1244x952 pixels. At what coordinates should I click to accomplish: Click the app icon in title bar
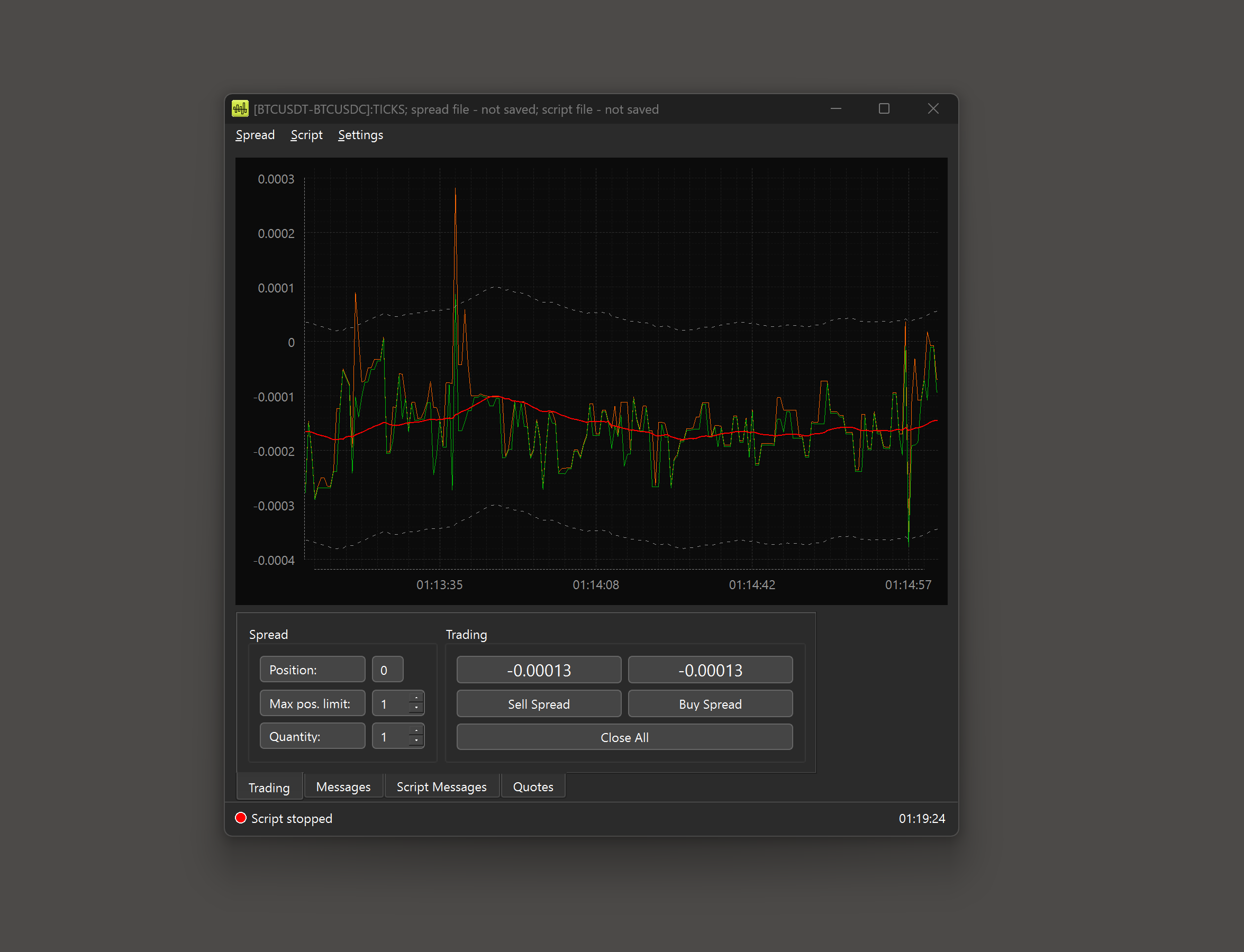240,109
